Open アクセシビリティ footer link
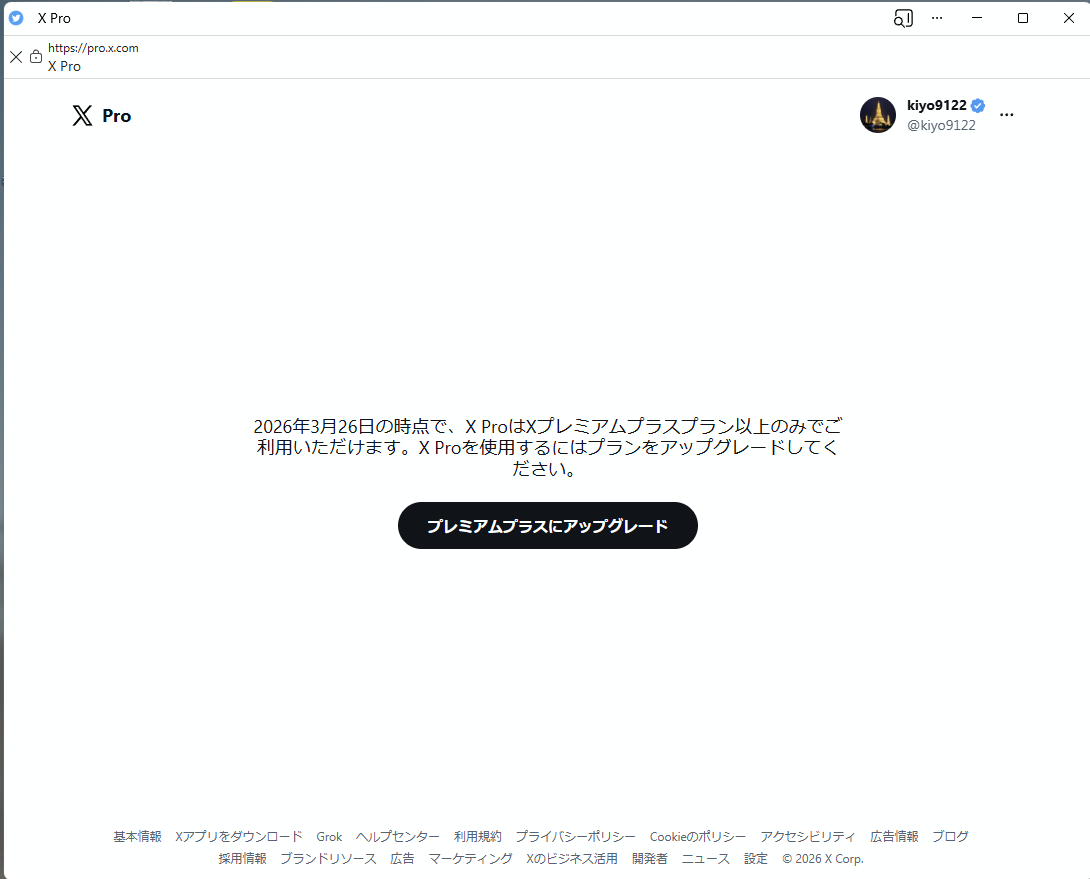Screen dimensions: 1090x879 point(808,837)
